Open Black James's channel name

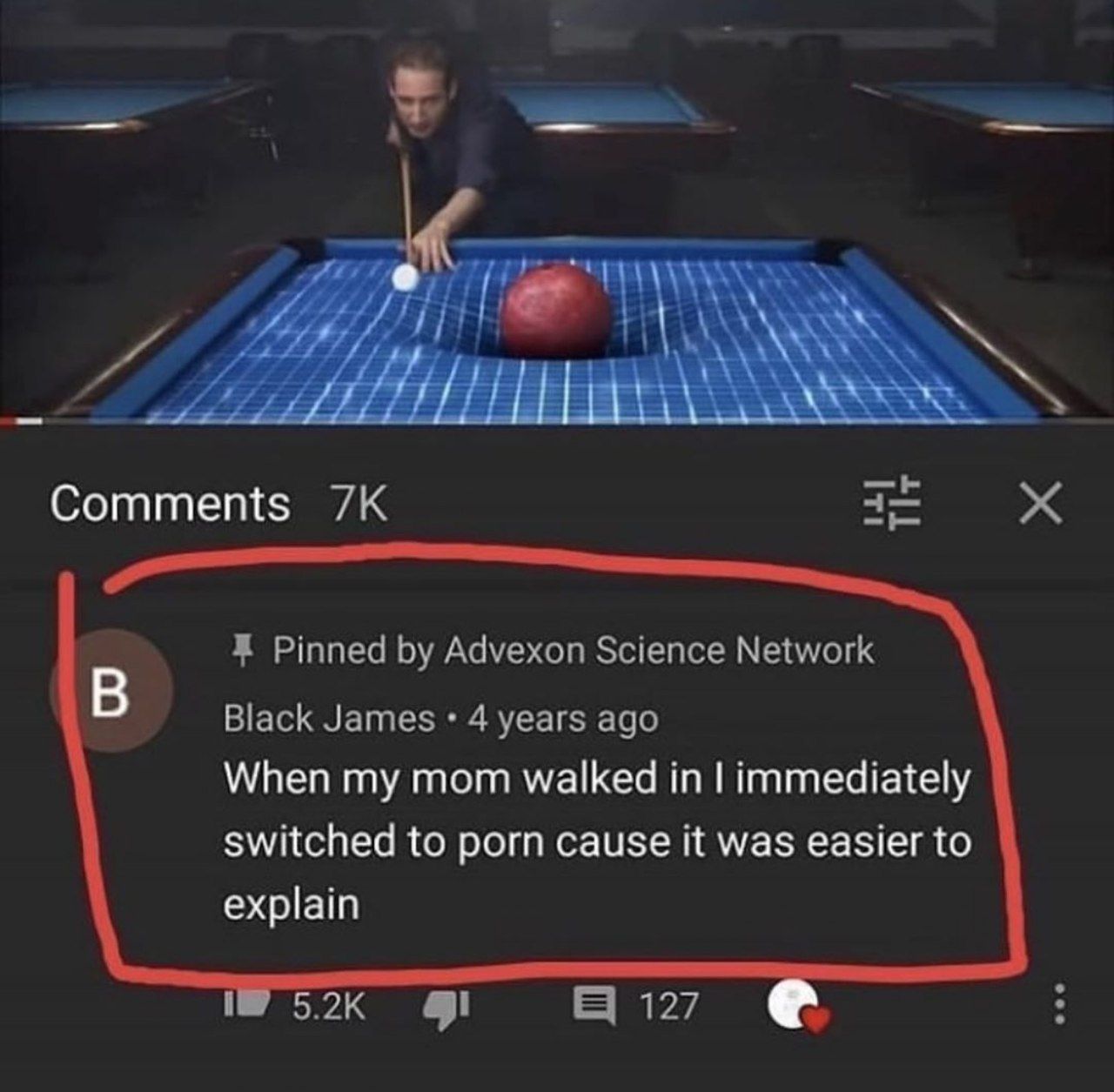[330, 718]
